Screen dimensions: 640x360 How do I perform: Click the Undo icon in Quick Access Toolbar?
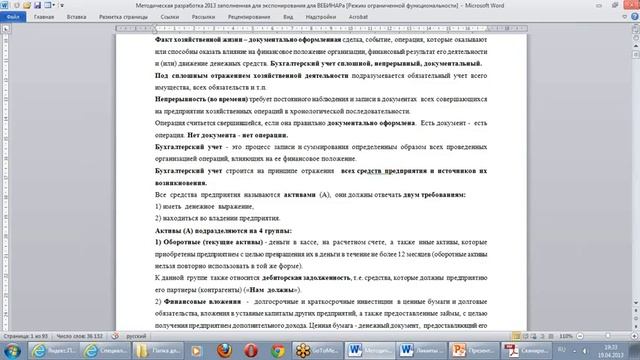tap(17, 5)
